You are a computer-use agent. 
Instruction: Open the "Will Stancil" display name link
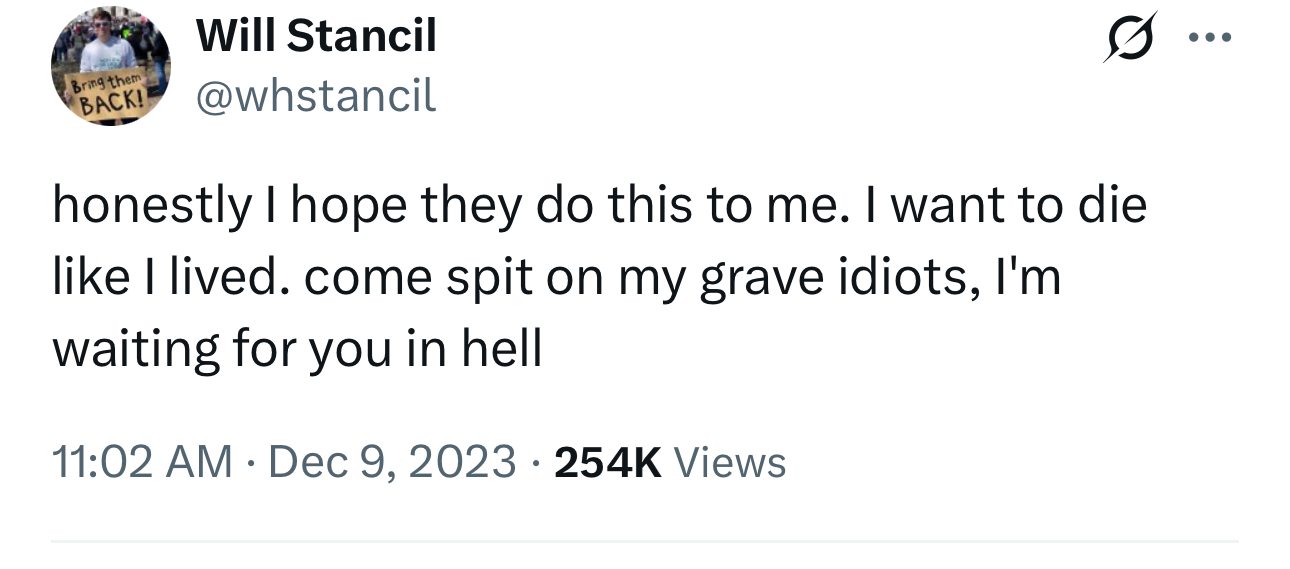coord(316,37)
